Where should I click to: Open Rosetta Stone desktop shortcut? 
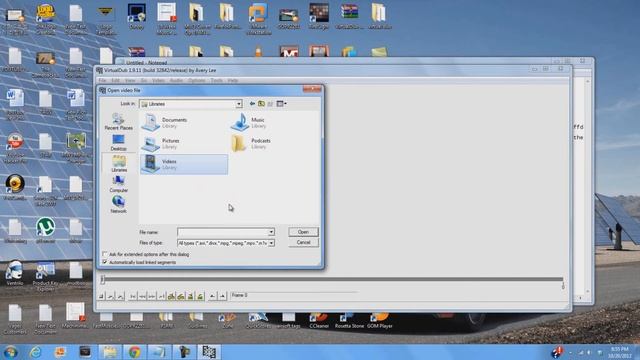(x=349, y=321)
